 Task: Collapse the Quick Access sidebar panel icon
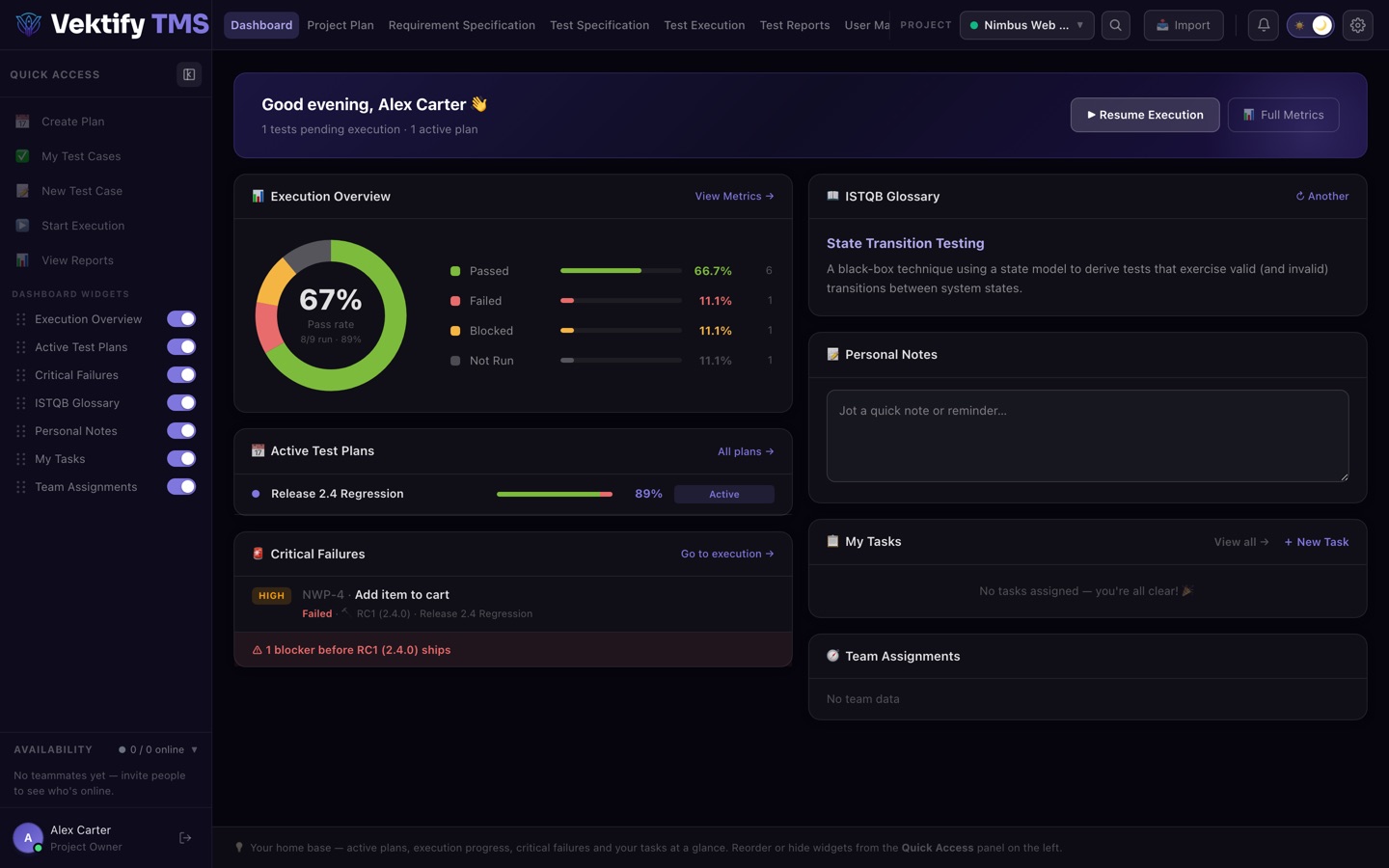189,74
